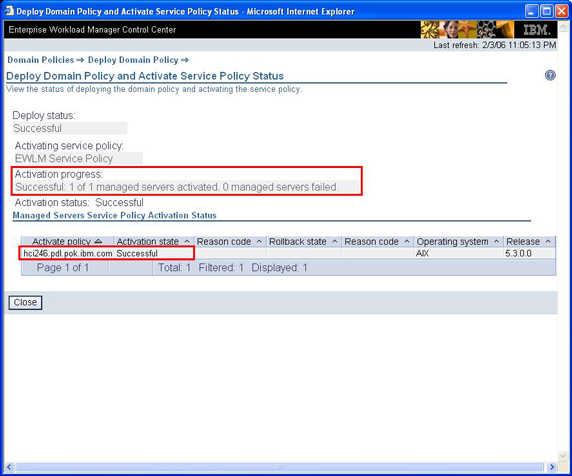572x476 pixels.
Task: Minimize the Internet Explorer window
Action: [x=531, y=11]
